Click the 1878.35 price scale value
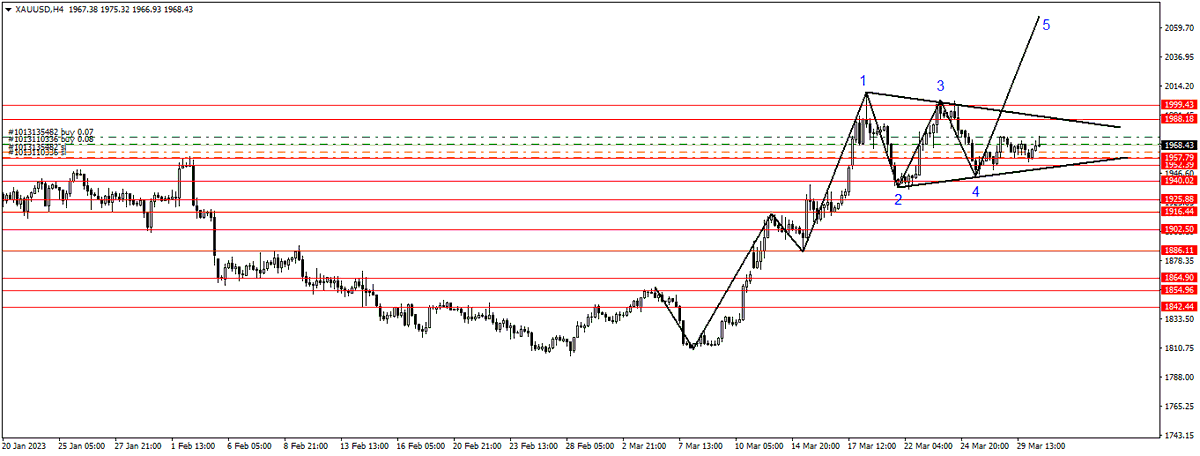The image size is (1200, 456). pyautogui.click(x=1181, y=261)
